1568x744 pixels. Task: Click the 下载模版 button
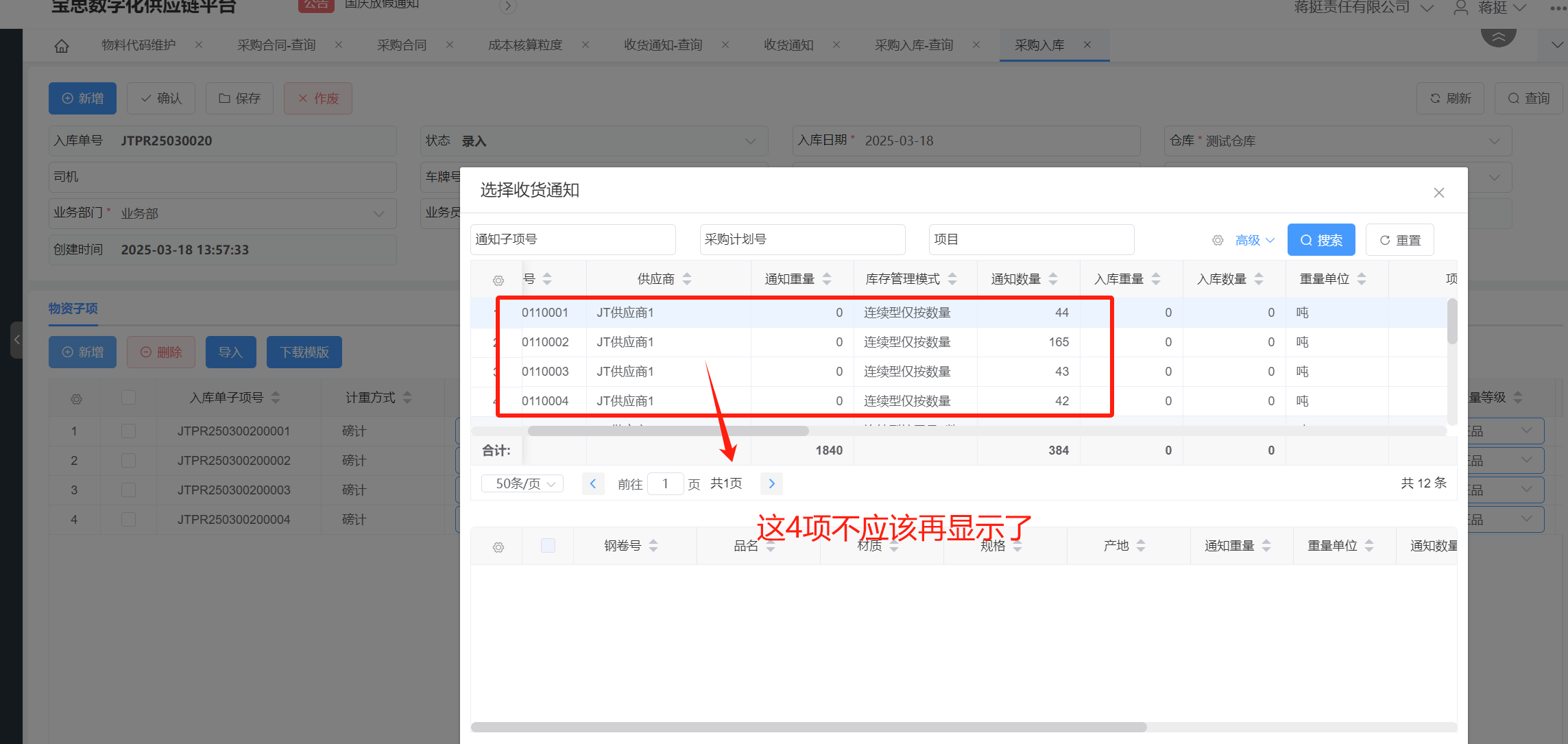pos(304,352)
